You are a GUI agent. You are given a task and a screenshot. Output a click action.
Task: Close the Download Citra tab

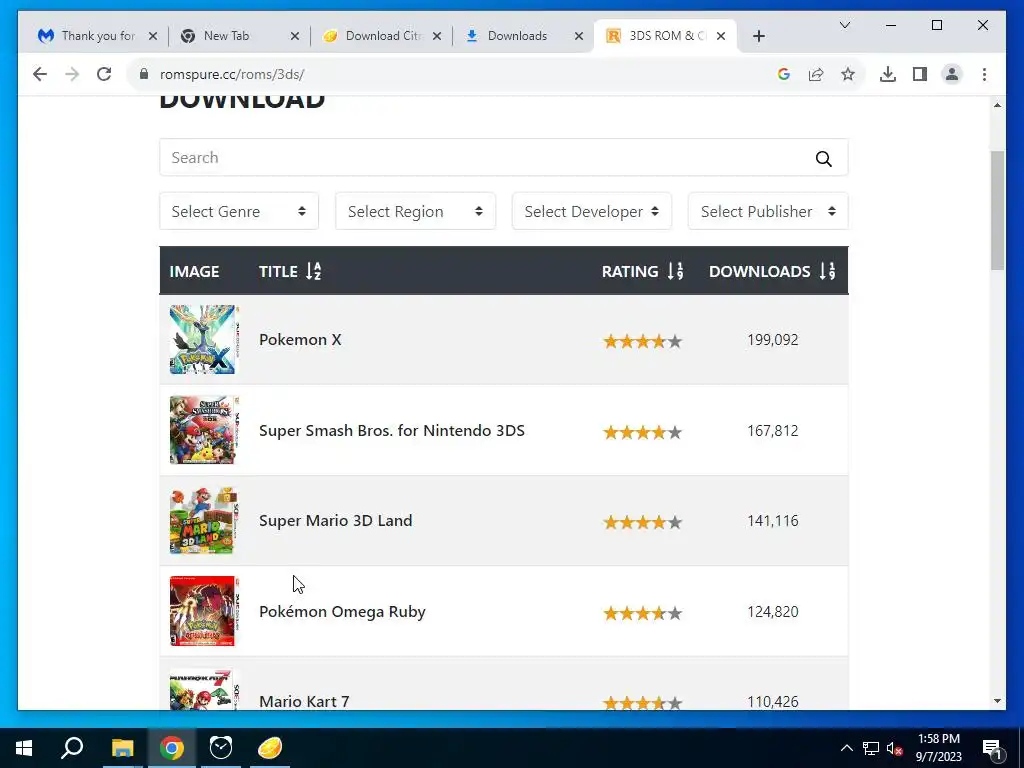click(437, 36)
